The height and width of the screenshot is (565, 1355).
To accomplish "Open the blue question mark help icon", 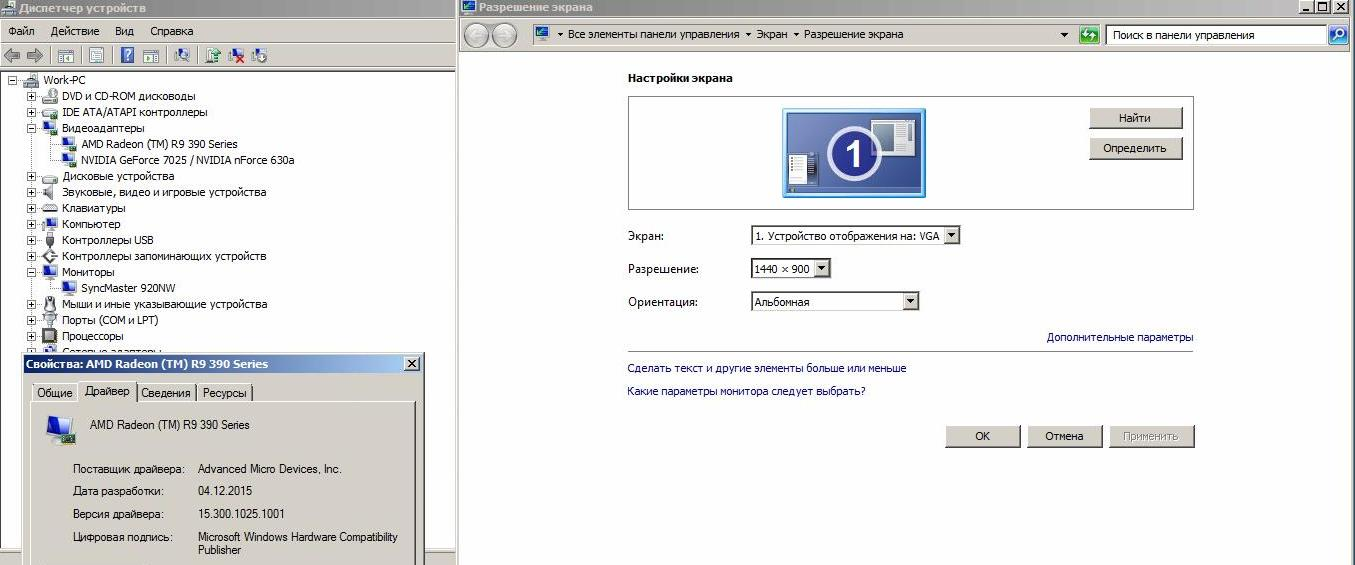I will 128,56.
